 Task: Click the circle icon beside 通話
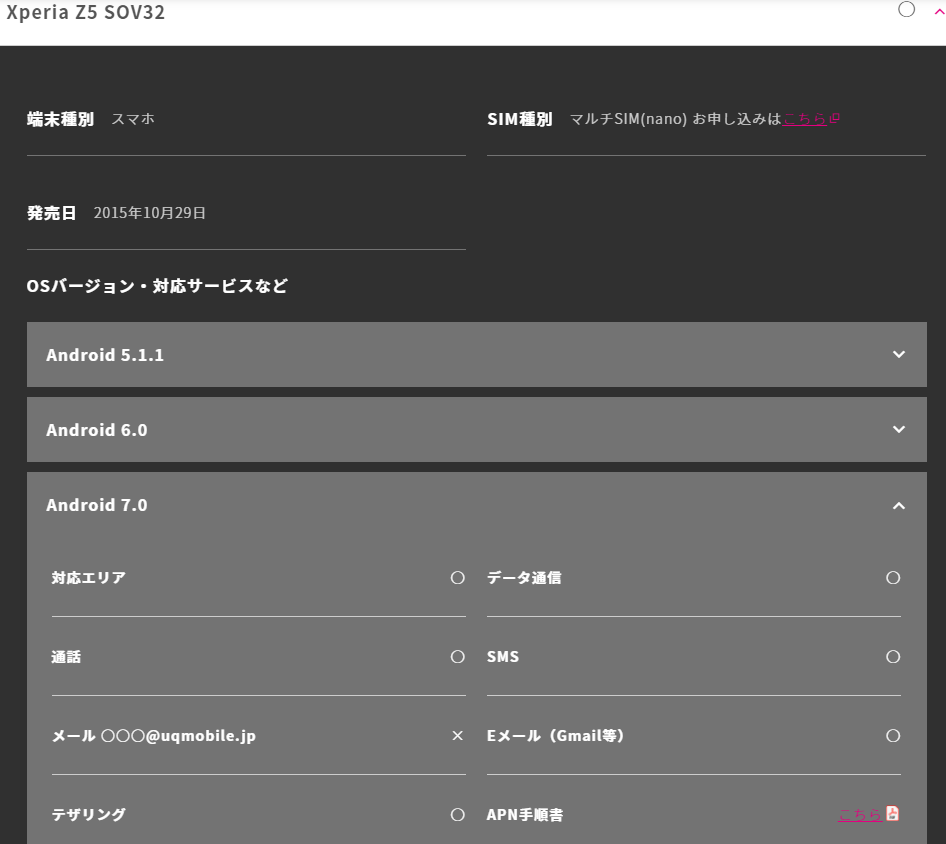[x=458, y=657]
